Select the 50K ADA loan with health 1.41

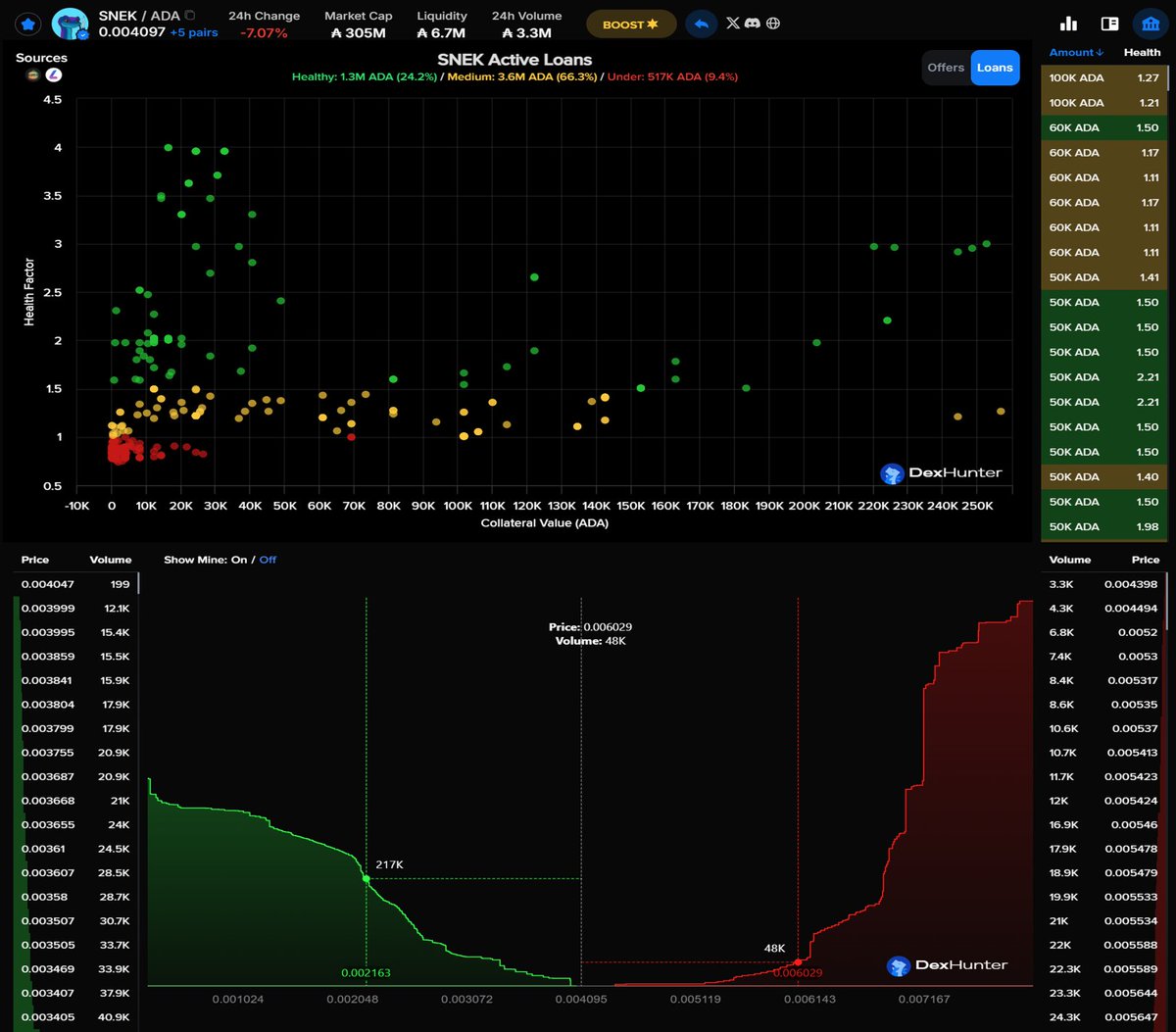(x=1103, y=277)
